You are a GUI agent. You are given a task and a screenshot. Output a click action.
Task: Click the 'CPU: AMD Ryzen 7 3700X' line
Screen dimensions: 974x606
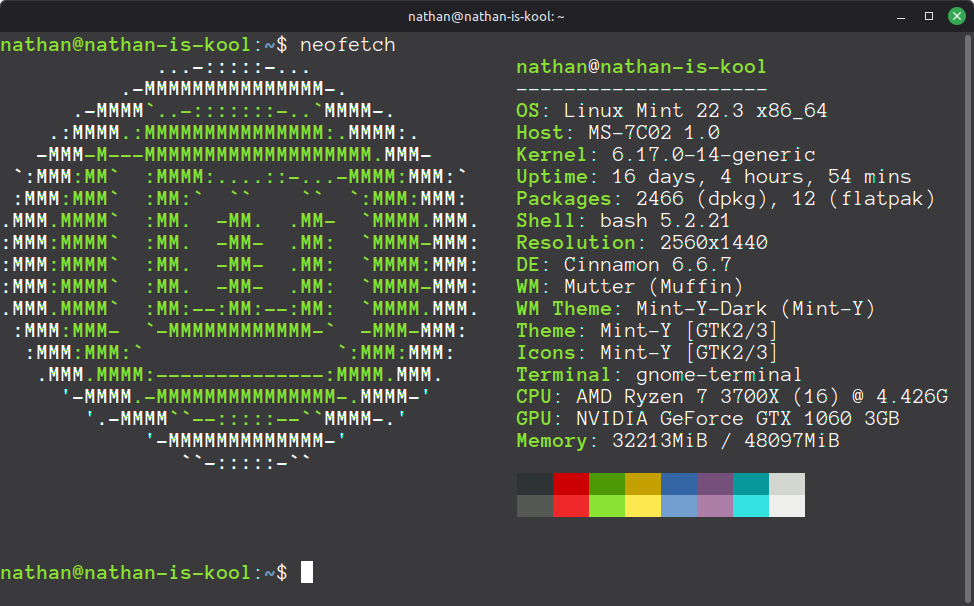click(x=732, y=397)
